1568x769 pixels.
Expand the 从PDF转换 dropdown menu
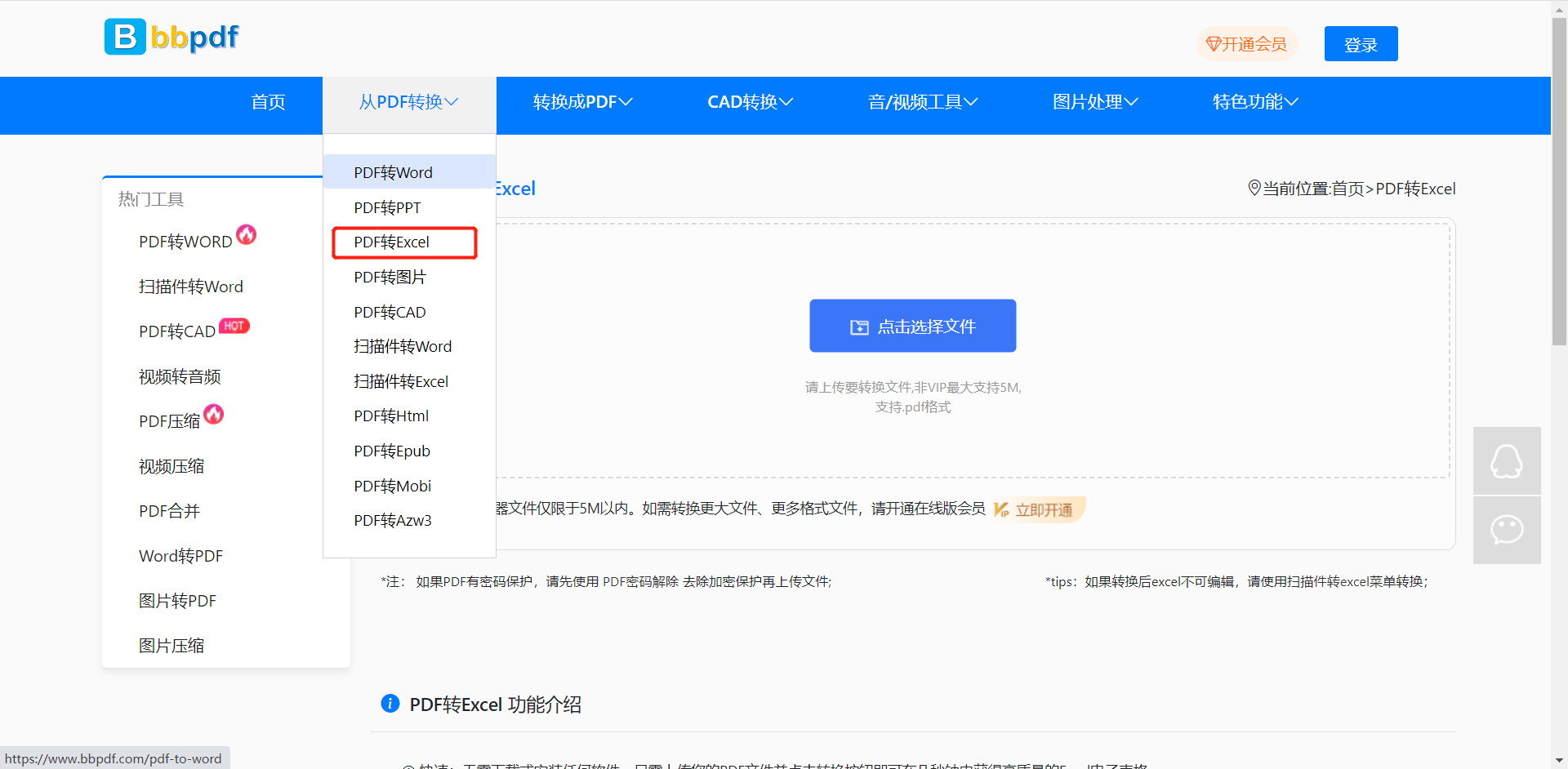[x=409, y=102]
